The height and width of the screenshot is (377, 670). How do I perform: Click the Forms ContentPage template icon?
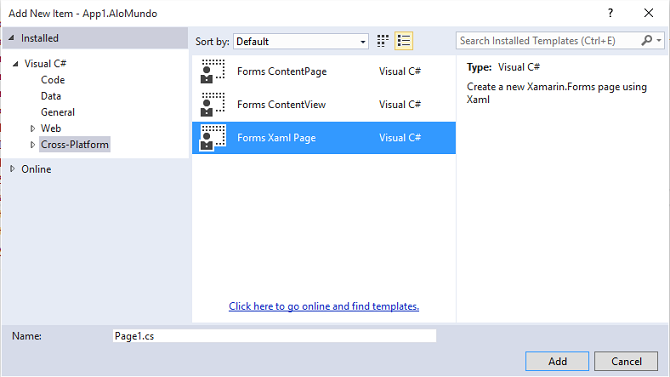(x=213, y=71)
